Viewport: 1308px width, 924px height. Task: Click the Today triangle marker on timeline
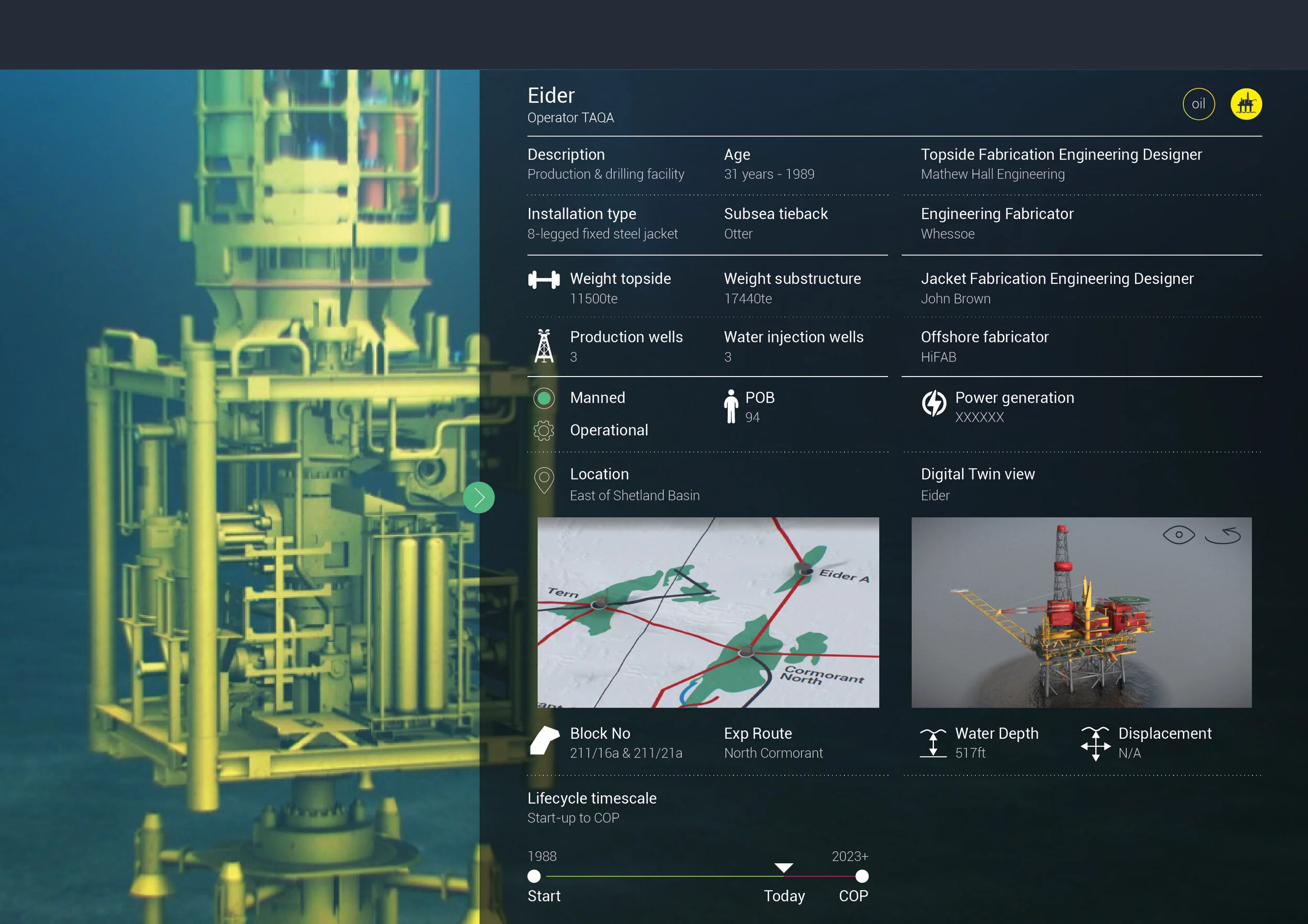click(x=784, y=868)
